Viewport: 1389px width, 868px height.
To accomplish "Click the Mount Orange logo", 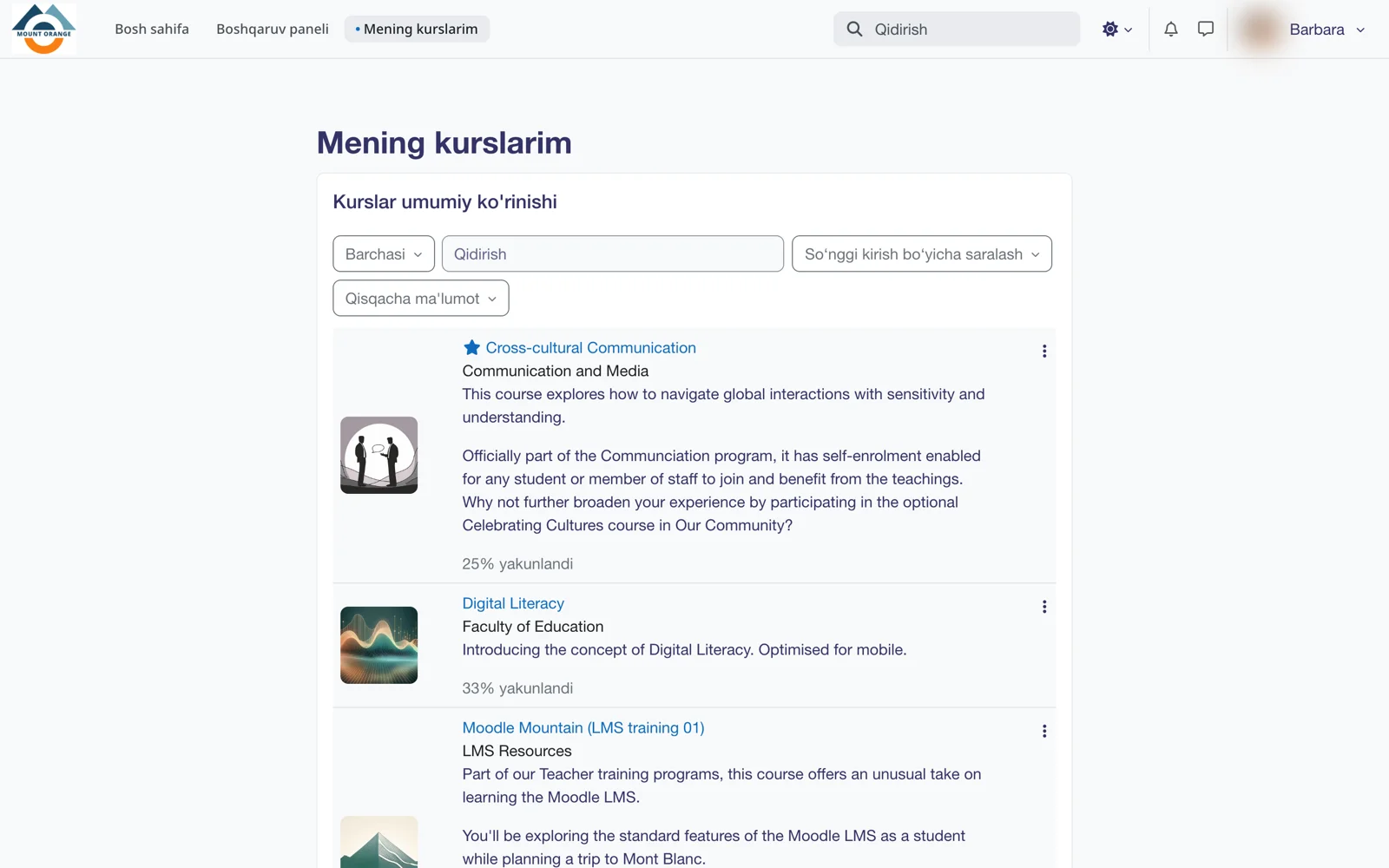I will pos(43,29).
